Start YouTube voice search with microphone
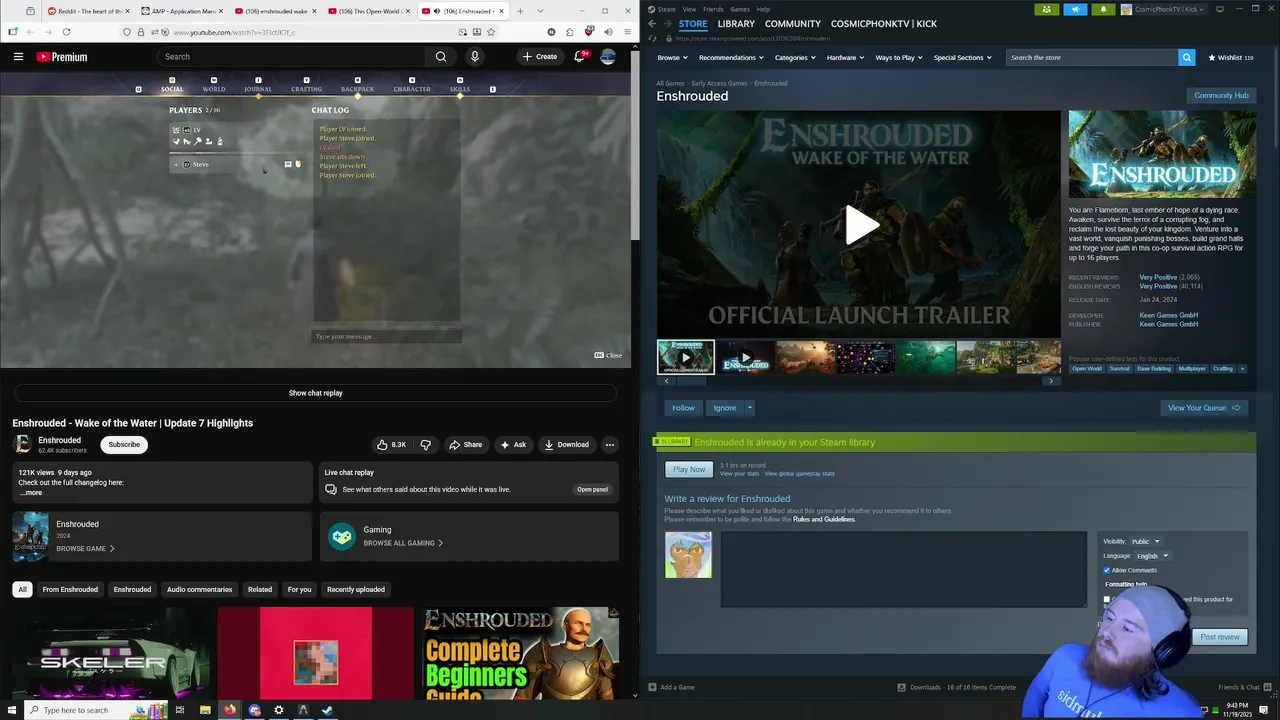Image resolution: width=1280 pixels, height=720 pixels. [475, 57]
